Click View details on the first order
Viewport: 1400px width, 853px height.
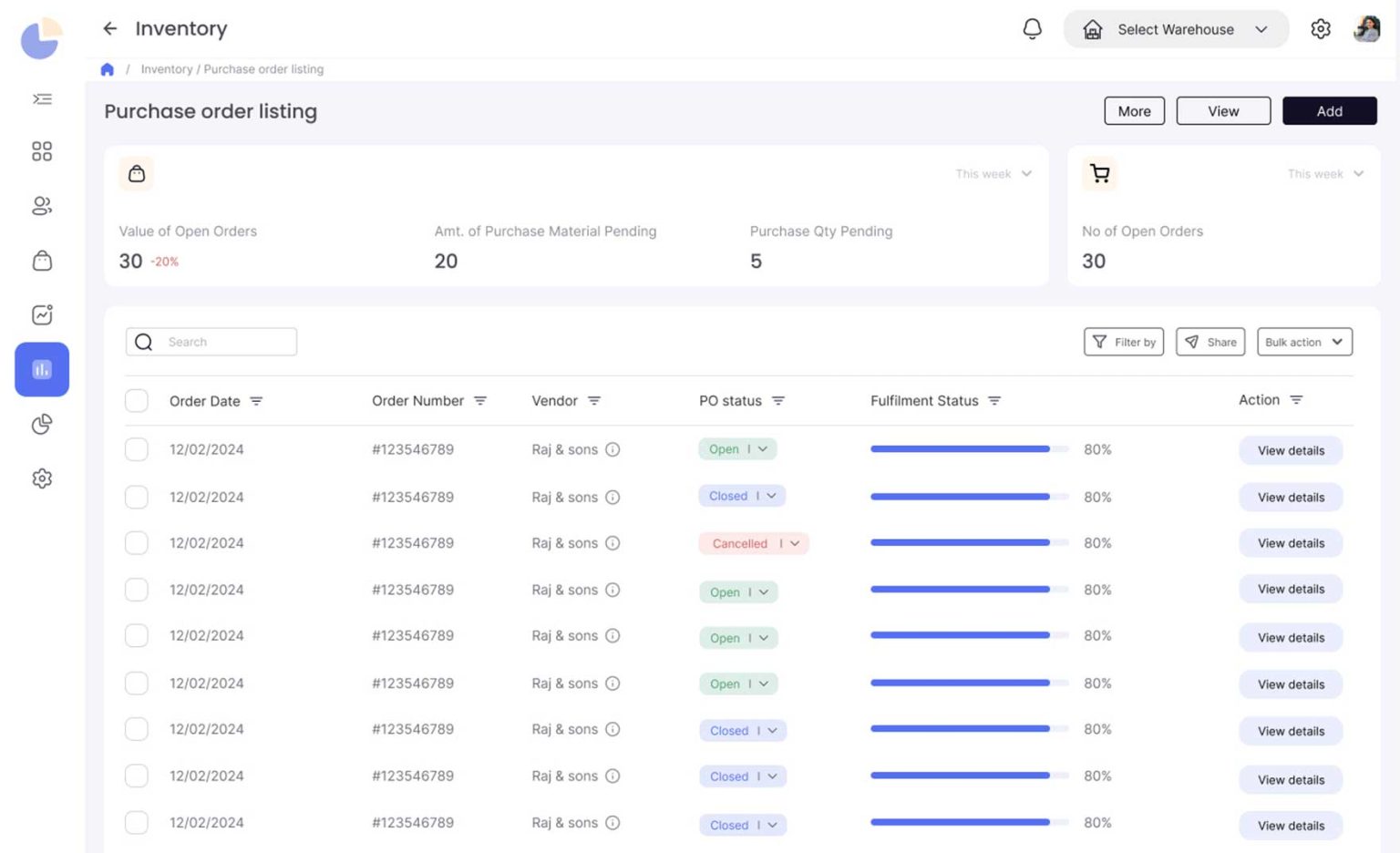click(1290, 449)
